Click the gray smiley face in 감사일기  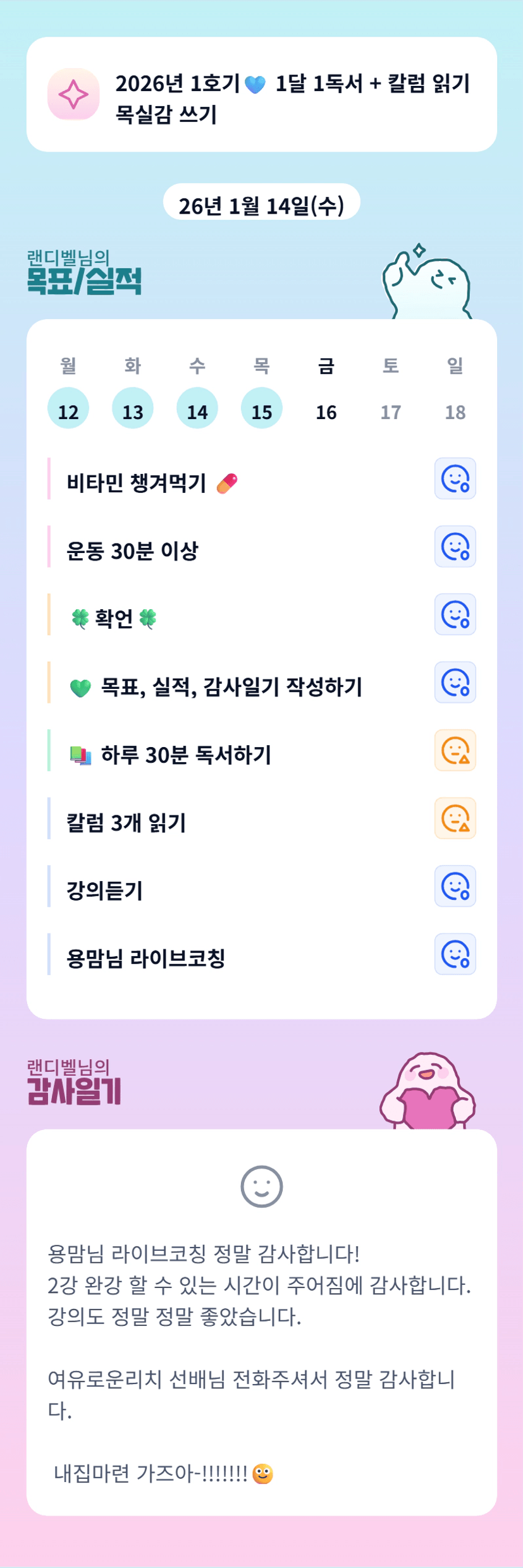(x=261, y=1186)
